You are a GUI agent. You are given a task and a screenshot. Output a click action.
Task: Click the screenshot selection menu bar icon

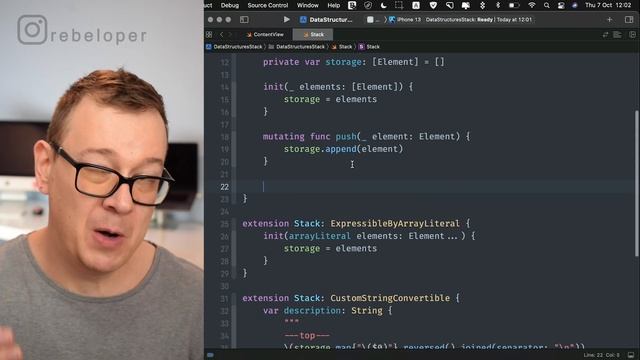[x=399, y=5]
